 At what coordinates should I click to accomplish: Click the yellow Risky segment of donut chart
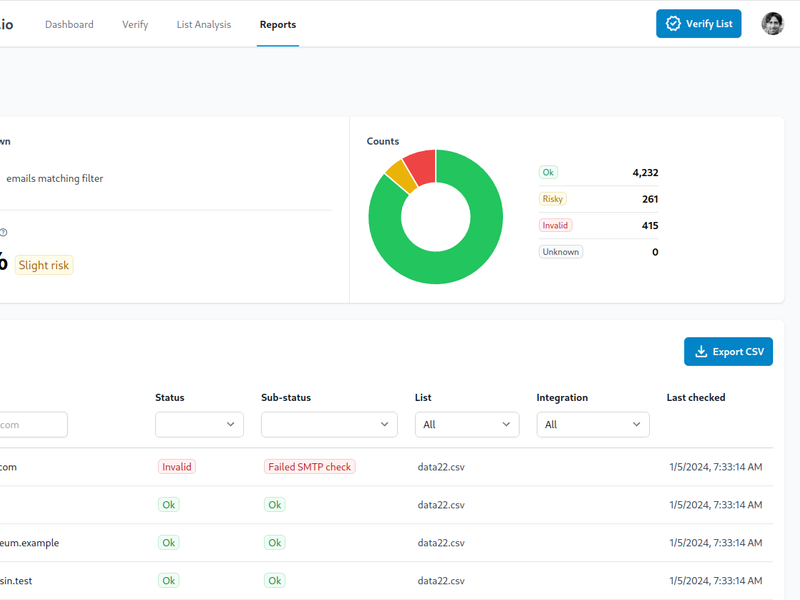tap(399, 177)
